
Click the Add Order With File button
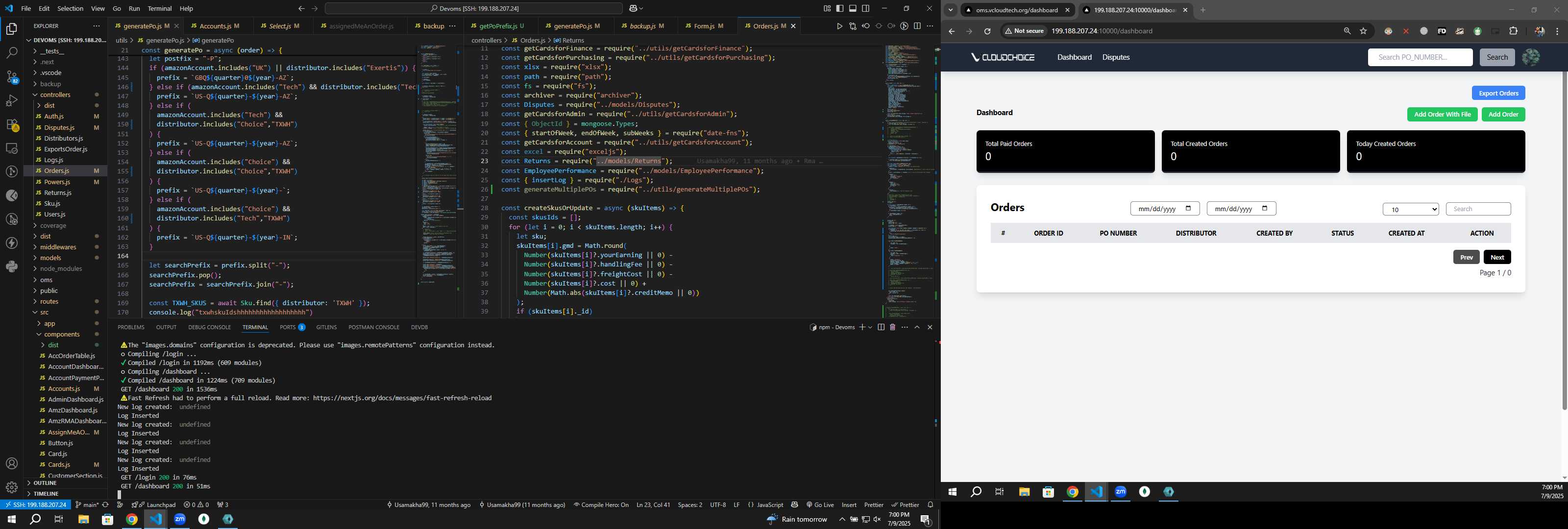(x=1442, y=115)
